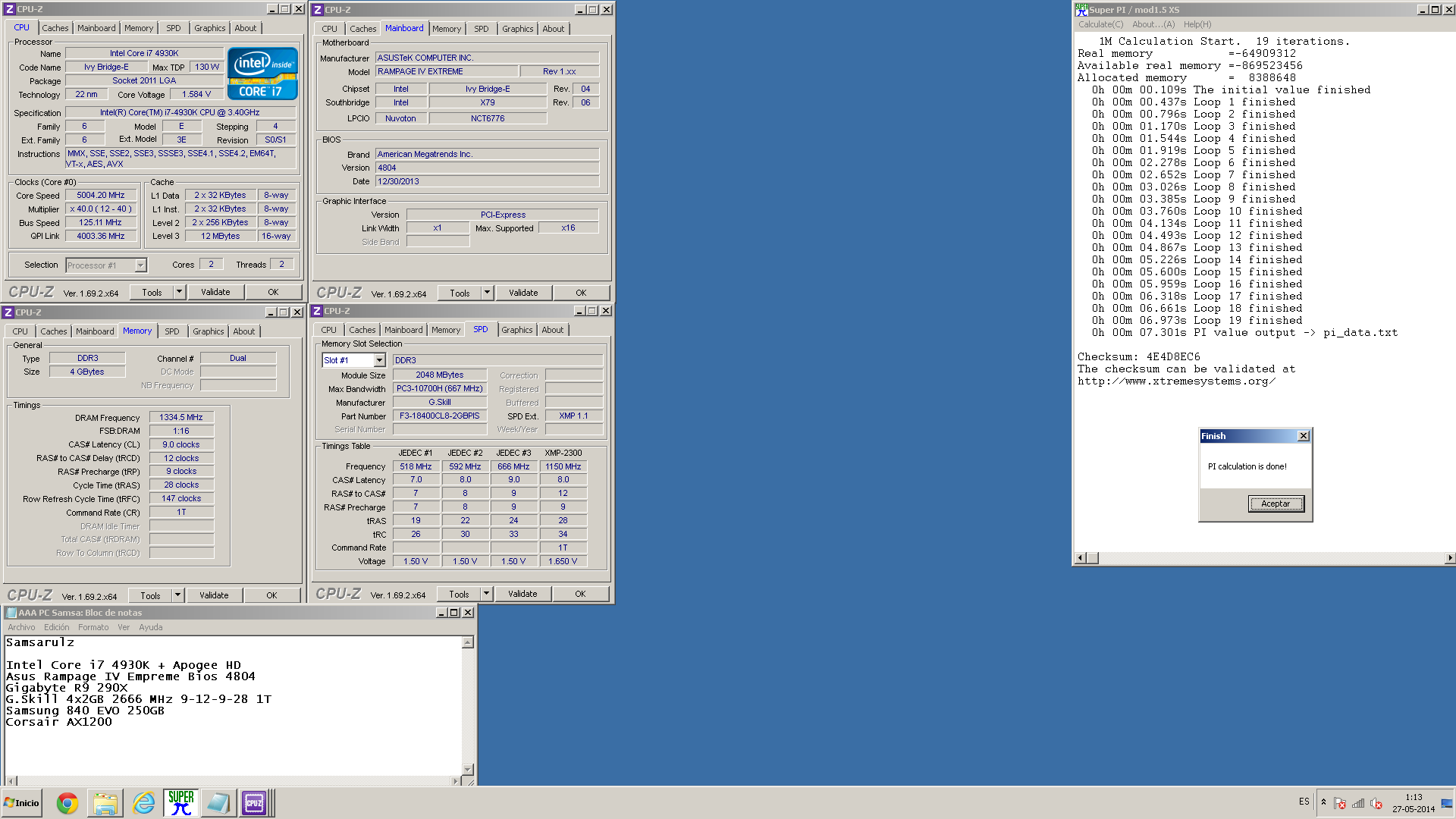This screenshot has height=819, width=1456.
Task: Expand the Processor #1 selection dropdown
Action: [140, 265]
